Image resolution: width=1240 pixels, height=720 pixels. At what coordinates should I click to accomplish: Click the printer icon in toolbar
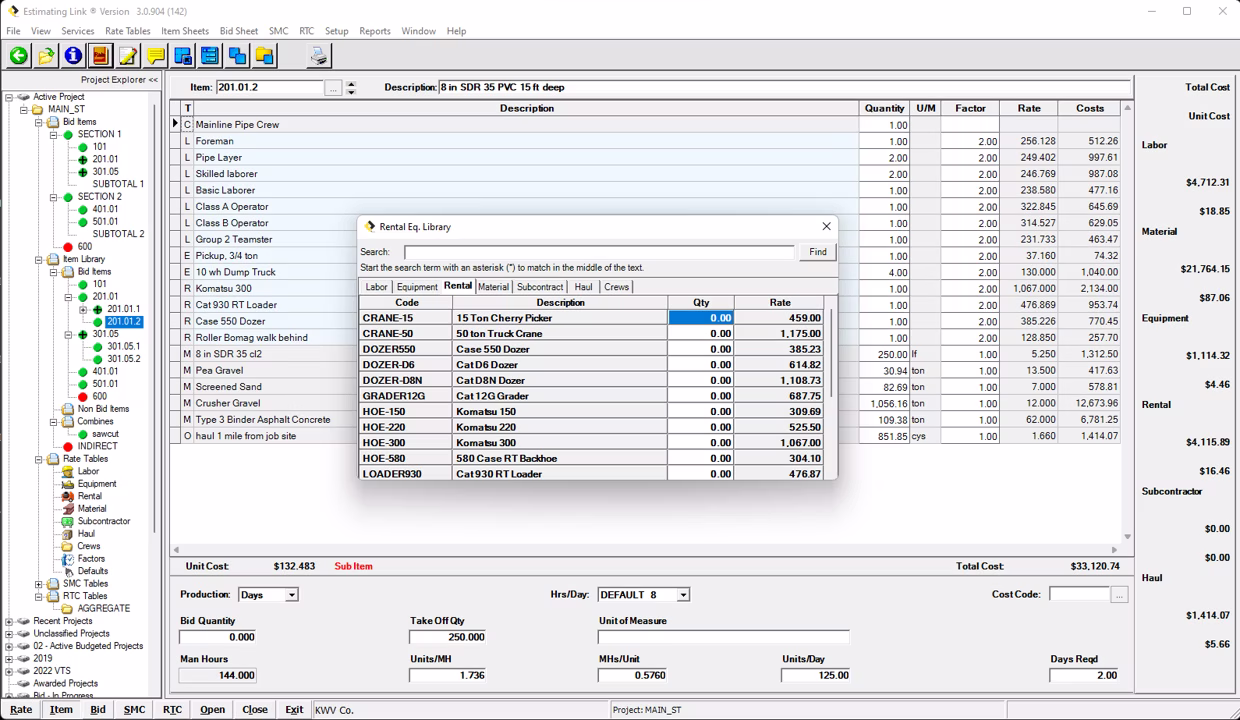[318, 56]
